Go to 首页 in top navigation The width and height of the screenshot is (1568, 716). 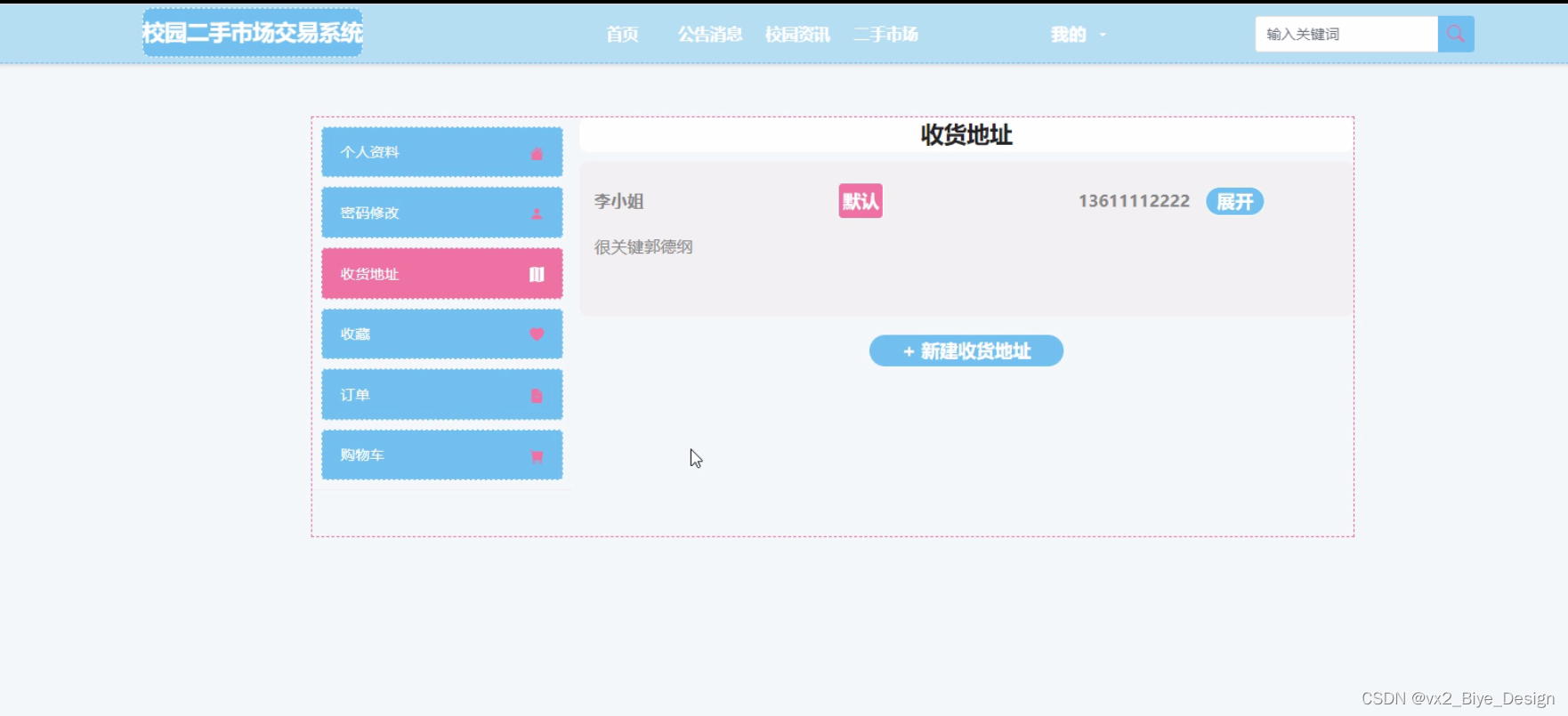622,34
